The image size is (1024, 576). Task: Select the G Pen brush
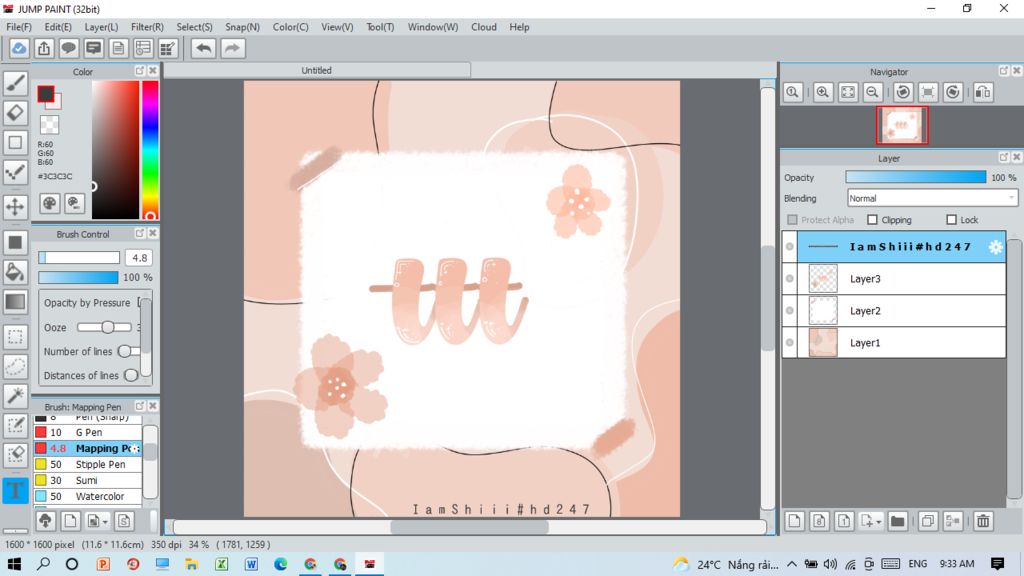88,432
